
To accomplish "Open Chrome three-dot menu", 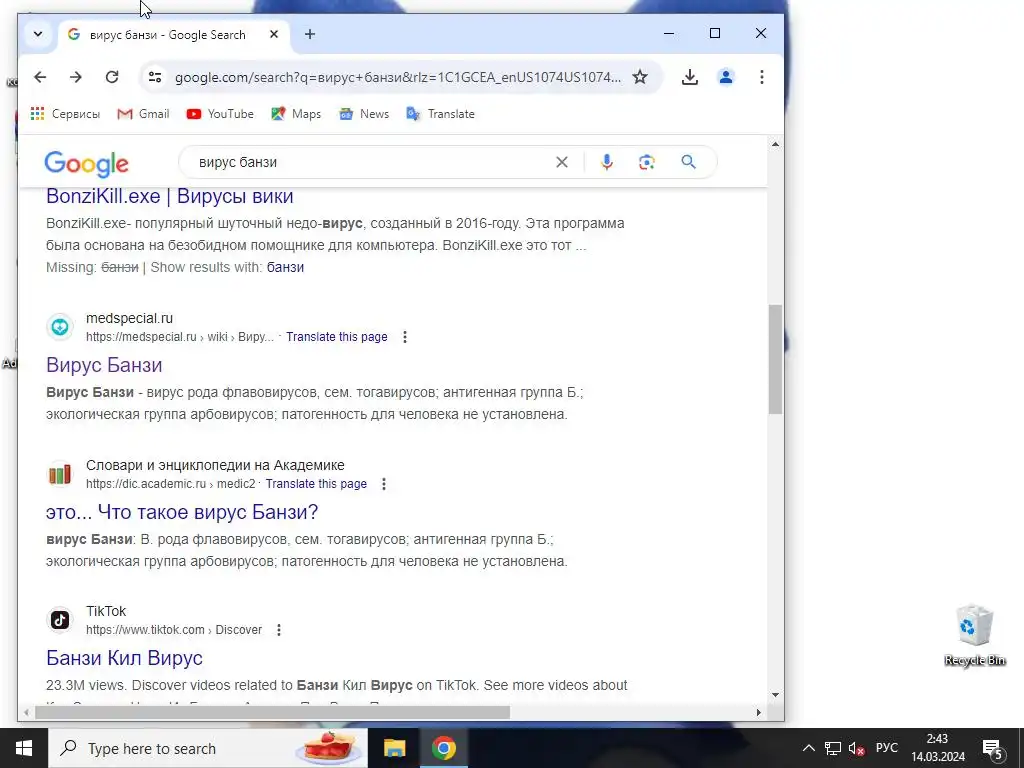I will click(x=761, y=77).
